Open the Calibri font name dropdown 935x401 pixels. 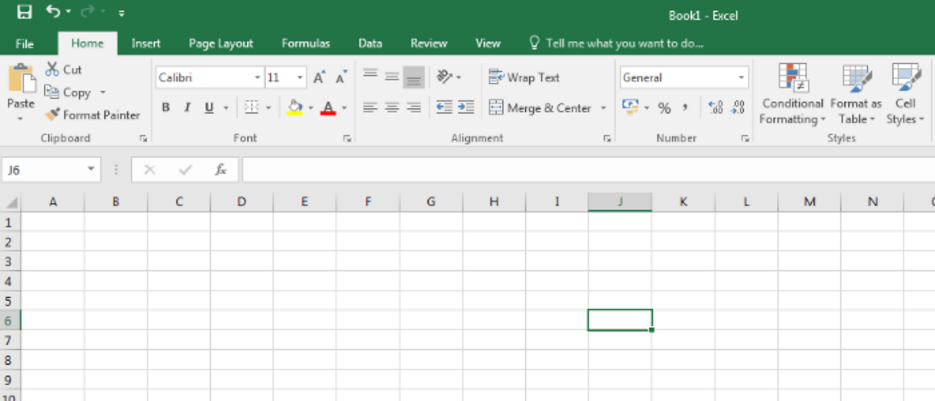[x=257, y=78]
